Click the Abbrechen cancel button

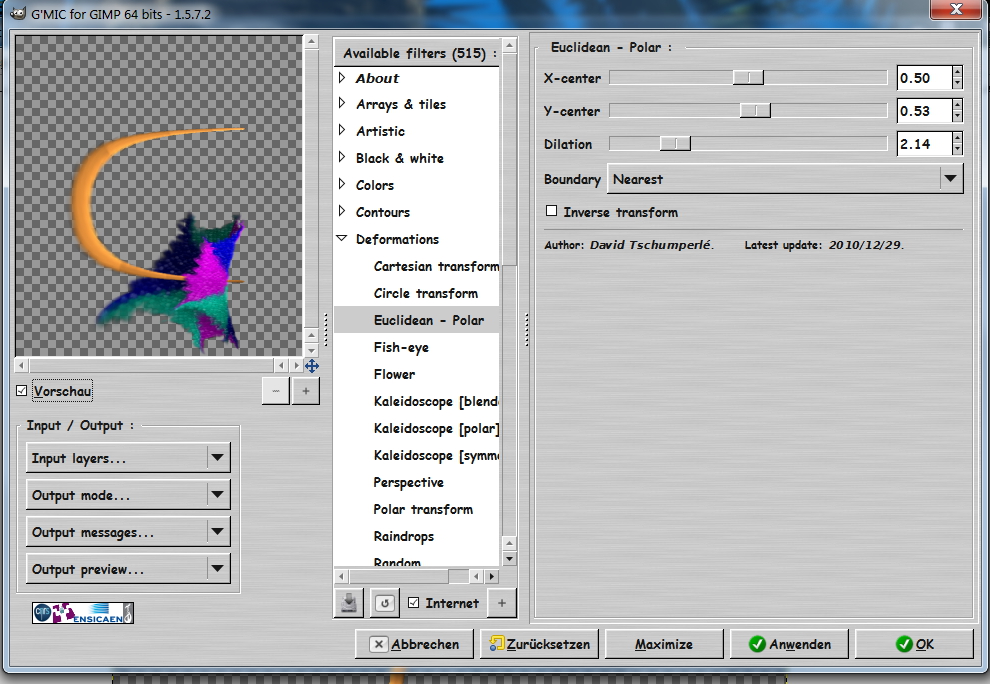(414, 644)
